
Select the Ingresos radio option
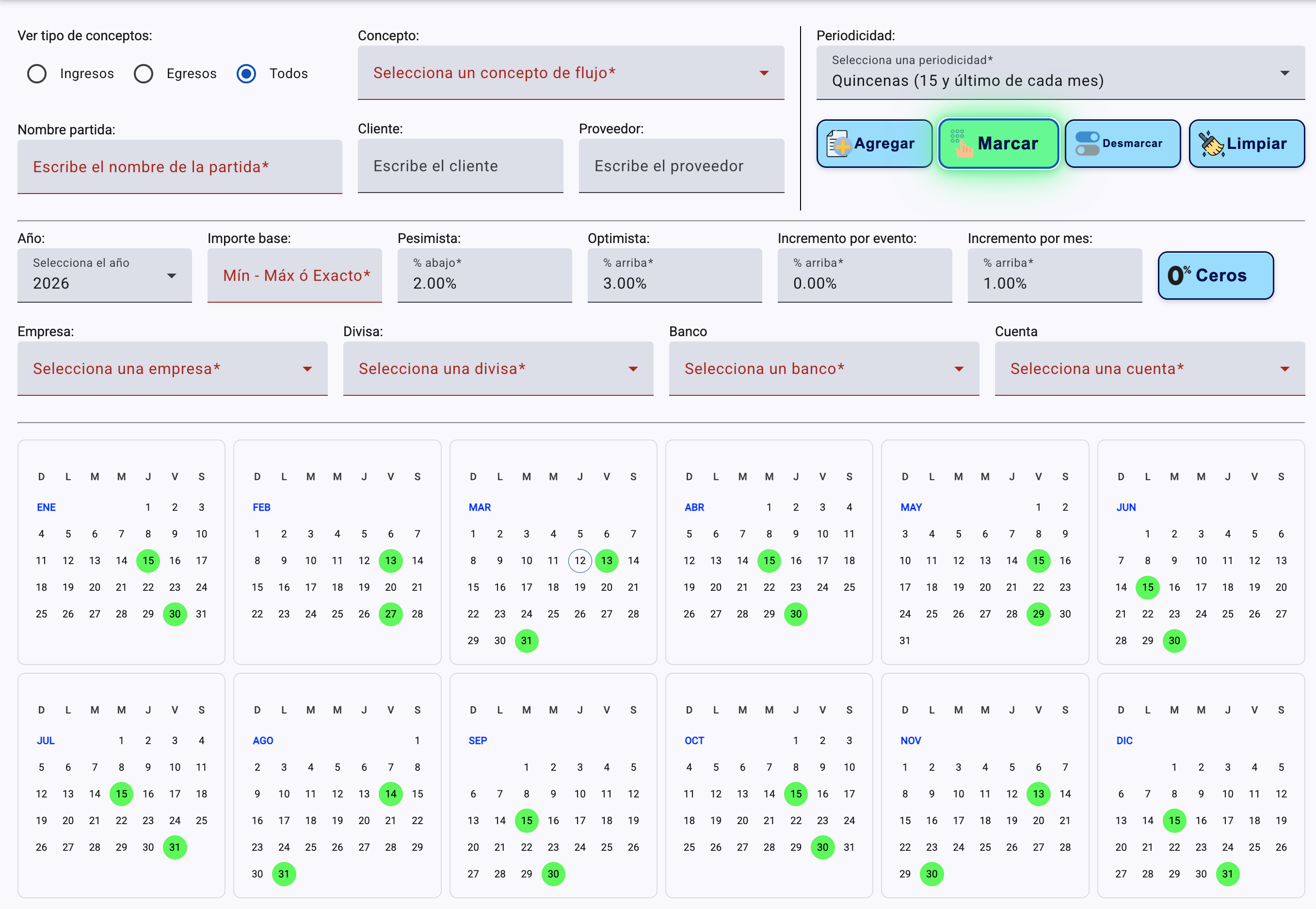(37, 73)
